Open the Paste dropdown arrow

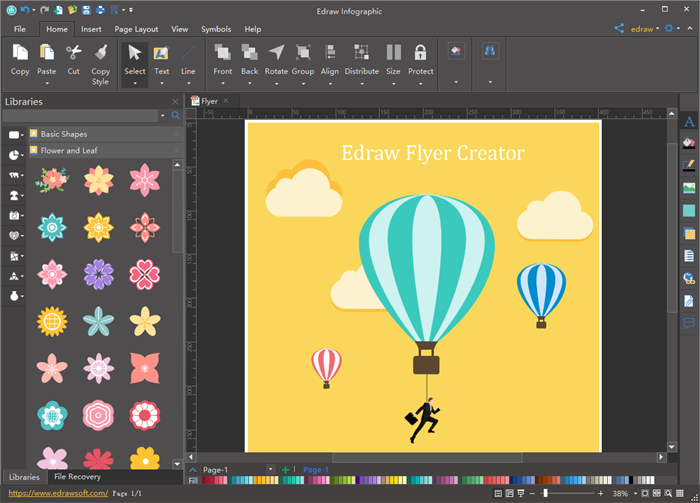coord(46,84)
